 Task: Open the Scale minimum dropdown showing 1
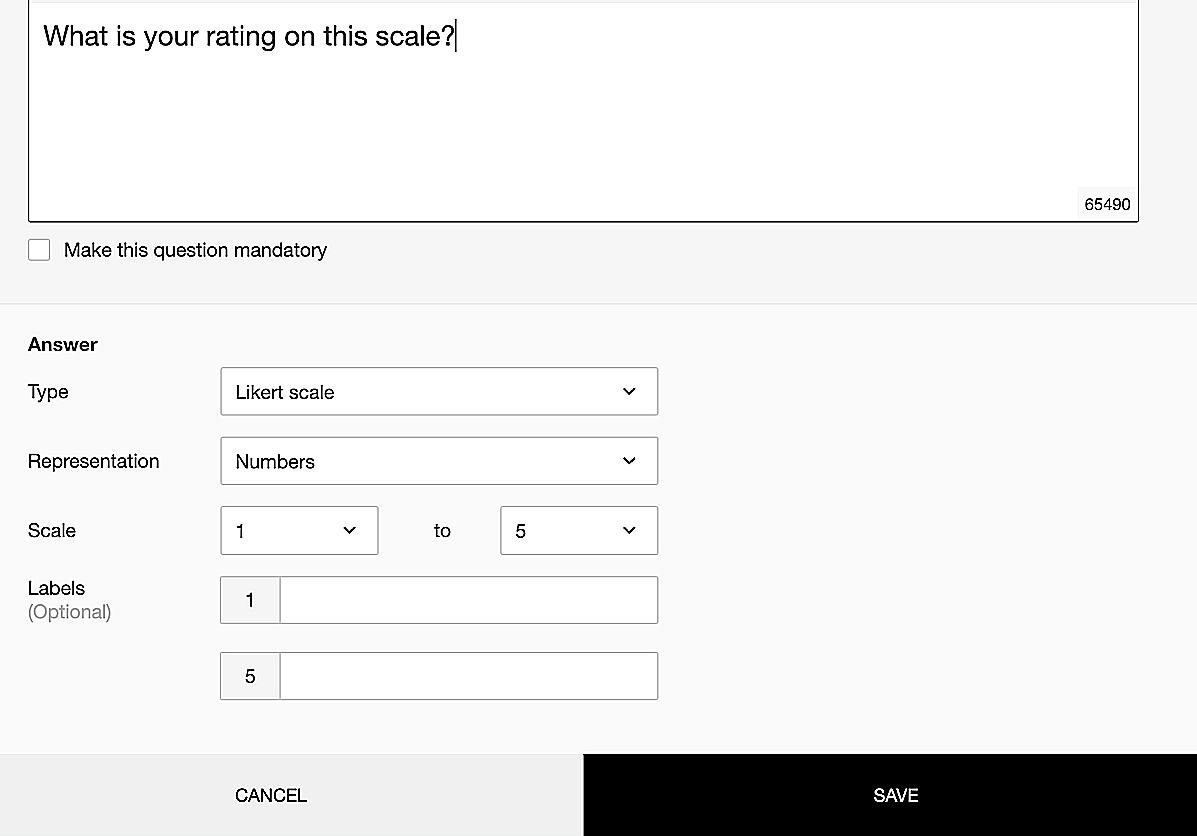298,531
